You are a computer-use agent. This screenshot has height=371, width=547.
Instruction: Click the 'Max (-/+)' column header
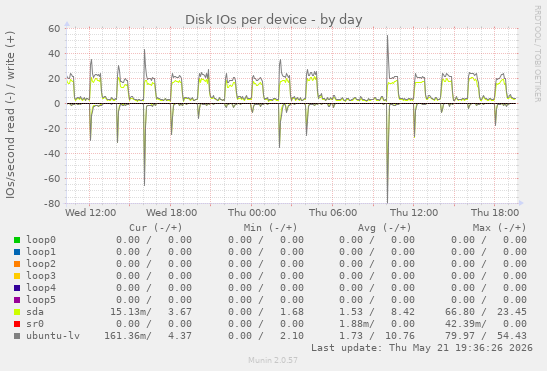[499, 228]
